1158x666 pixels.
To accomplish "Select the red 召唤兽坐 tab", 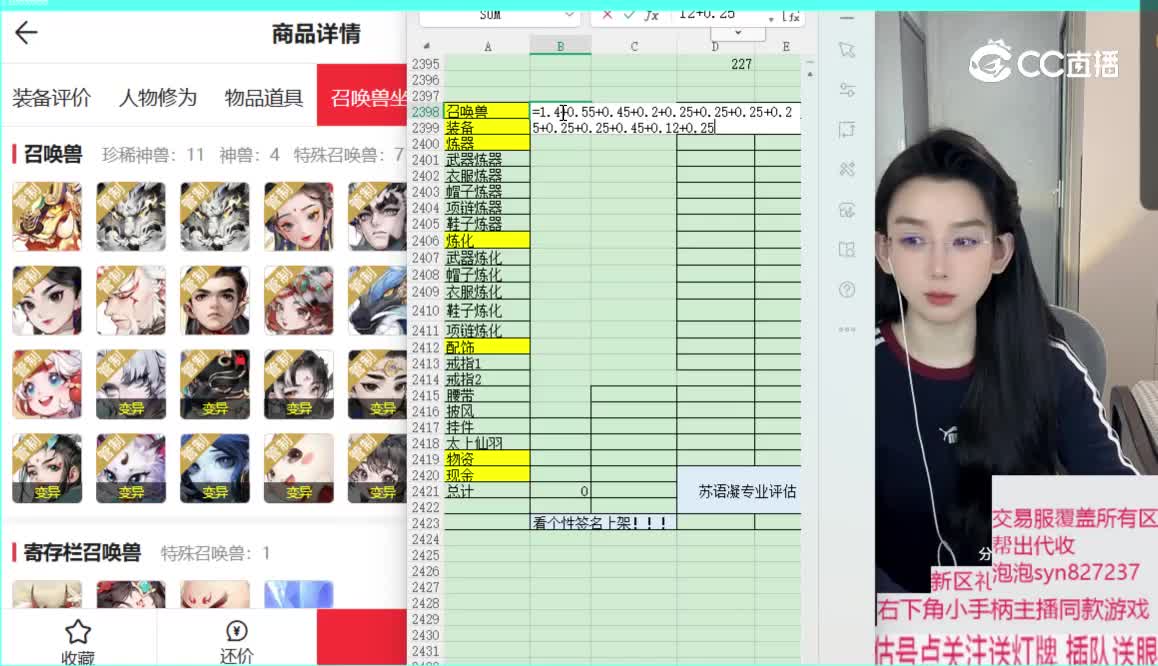I will (x=362, y=96).
